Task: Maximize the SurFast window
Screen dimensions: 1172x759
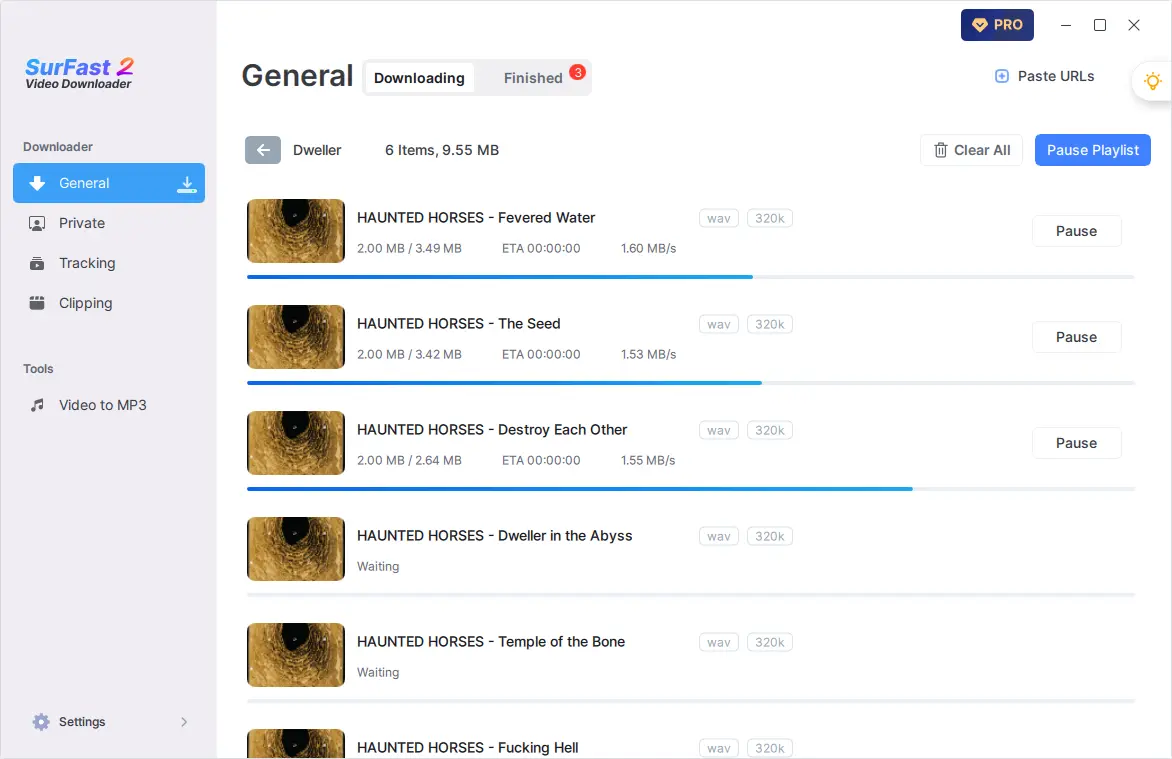Action: pos(1099,25)
